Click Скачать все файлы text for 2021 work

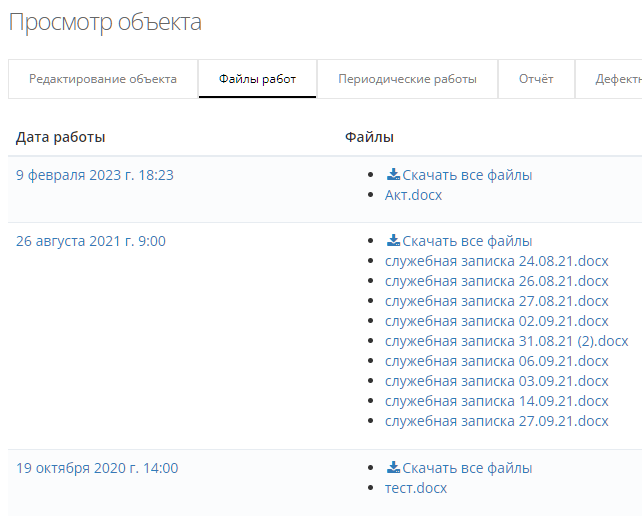[x=467, y=241]
